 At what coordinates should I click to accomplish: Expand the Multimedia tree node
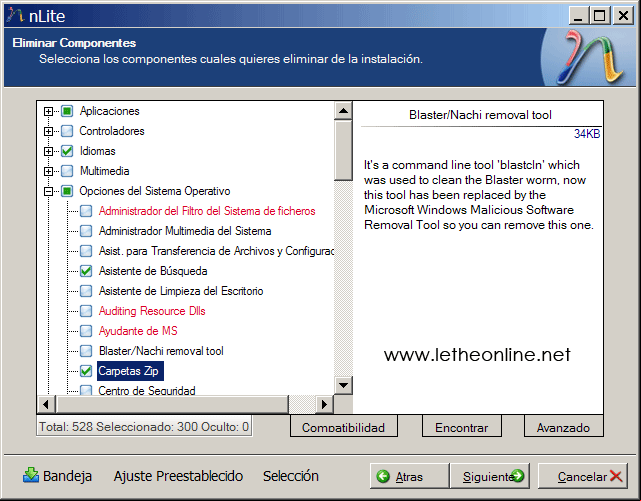48,171
